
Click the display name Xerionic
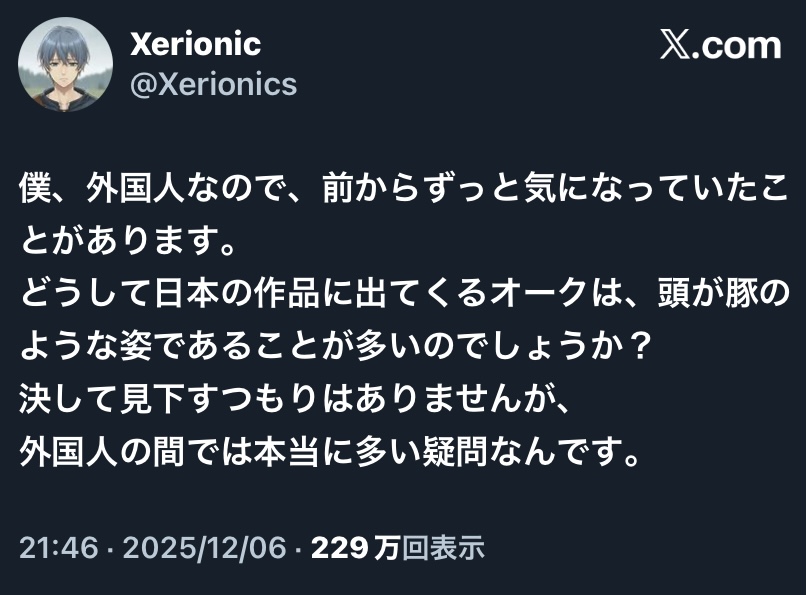[x=196, y=44]
